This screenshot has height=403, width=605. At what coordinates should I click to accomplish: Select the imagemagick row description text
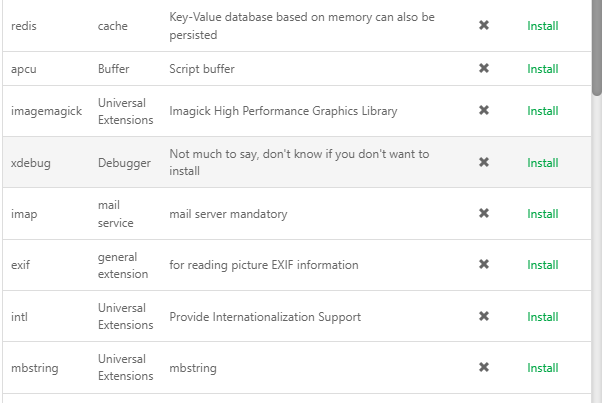click(x=283, y=111)
